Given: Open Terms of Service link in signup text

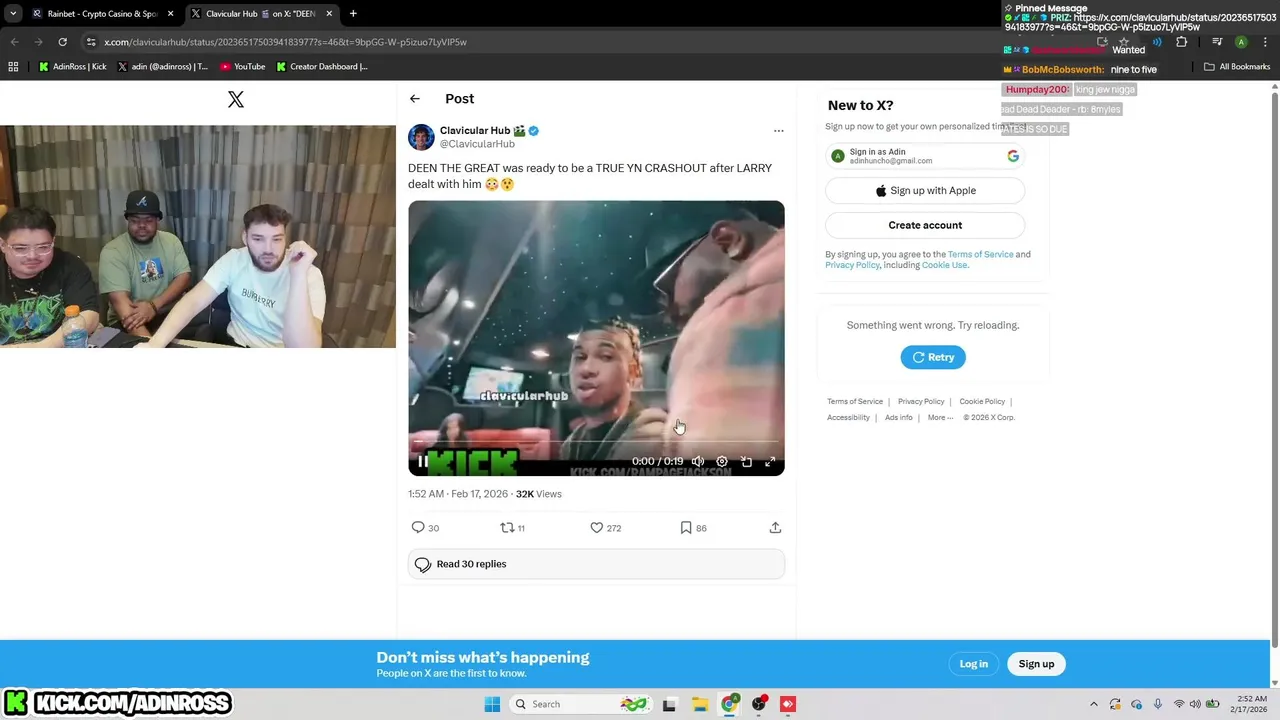Looking at the screenshot, I should pos(981,254).
